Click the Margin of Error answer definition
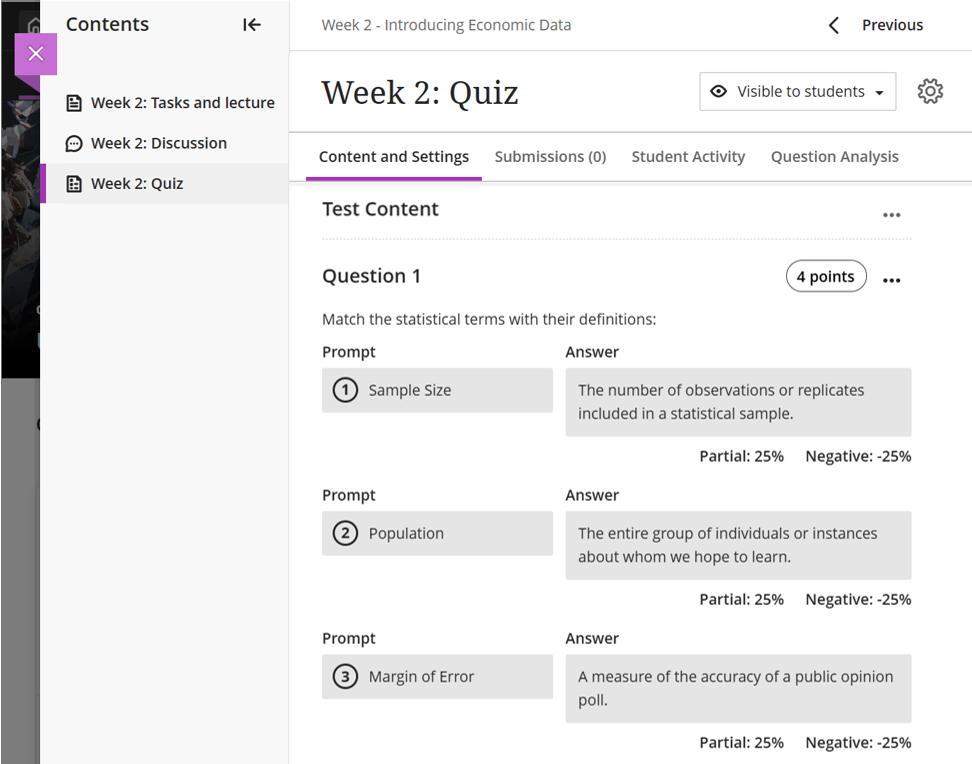 [x=738, y=688]
